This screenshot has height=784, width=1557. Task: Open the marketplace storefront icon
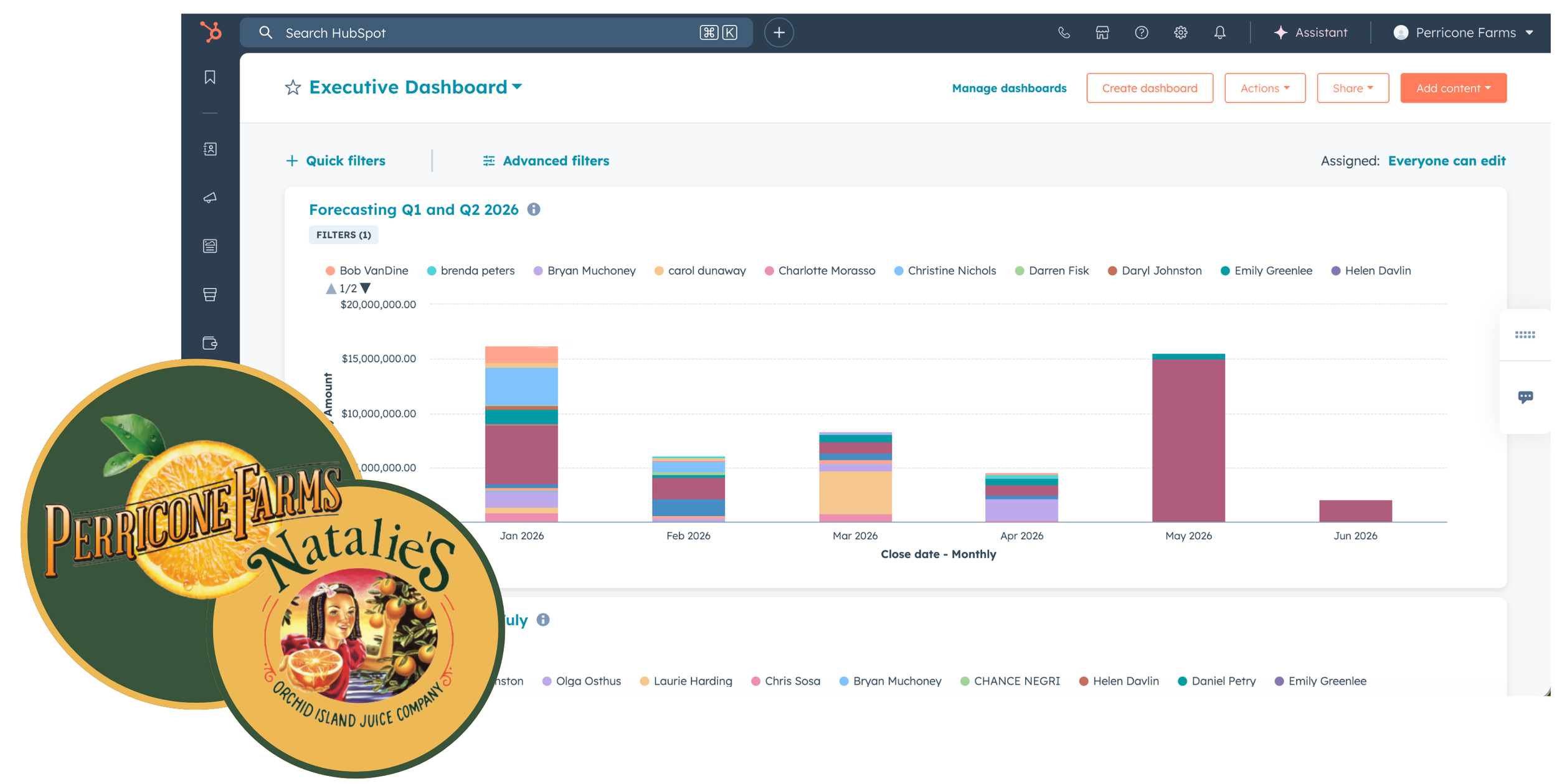[1102, 32]
